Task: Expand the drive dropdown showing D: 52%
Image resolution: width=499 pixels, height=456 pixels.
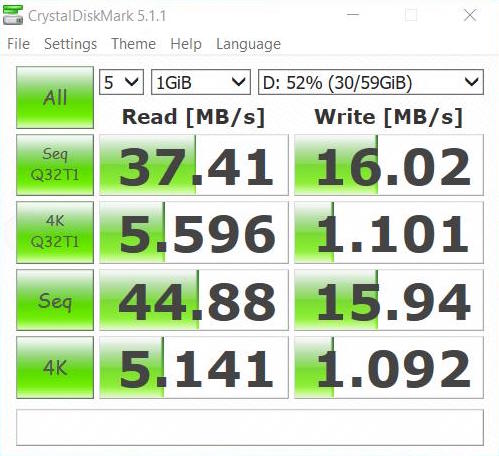Action: pos(371,82)
